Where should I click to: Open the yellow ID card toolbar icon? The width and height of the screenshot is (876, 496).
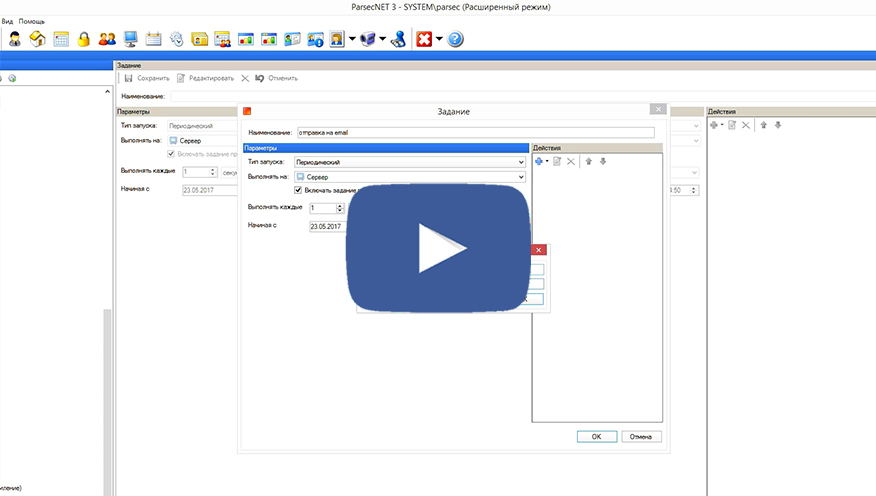[199, 39]
